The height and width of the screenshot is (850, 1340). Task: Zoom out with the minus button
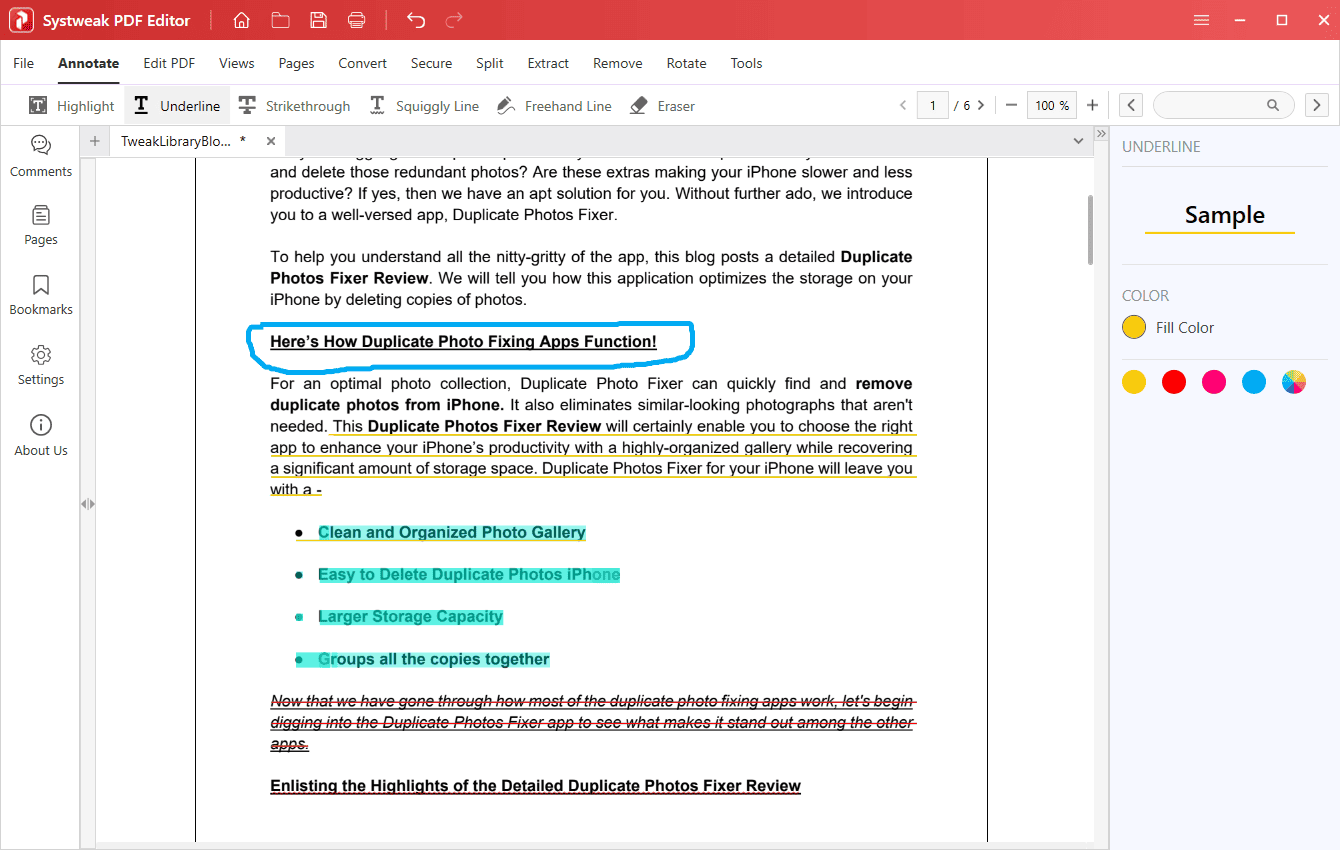[1011, 105]
